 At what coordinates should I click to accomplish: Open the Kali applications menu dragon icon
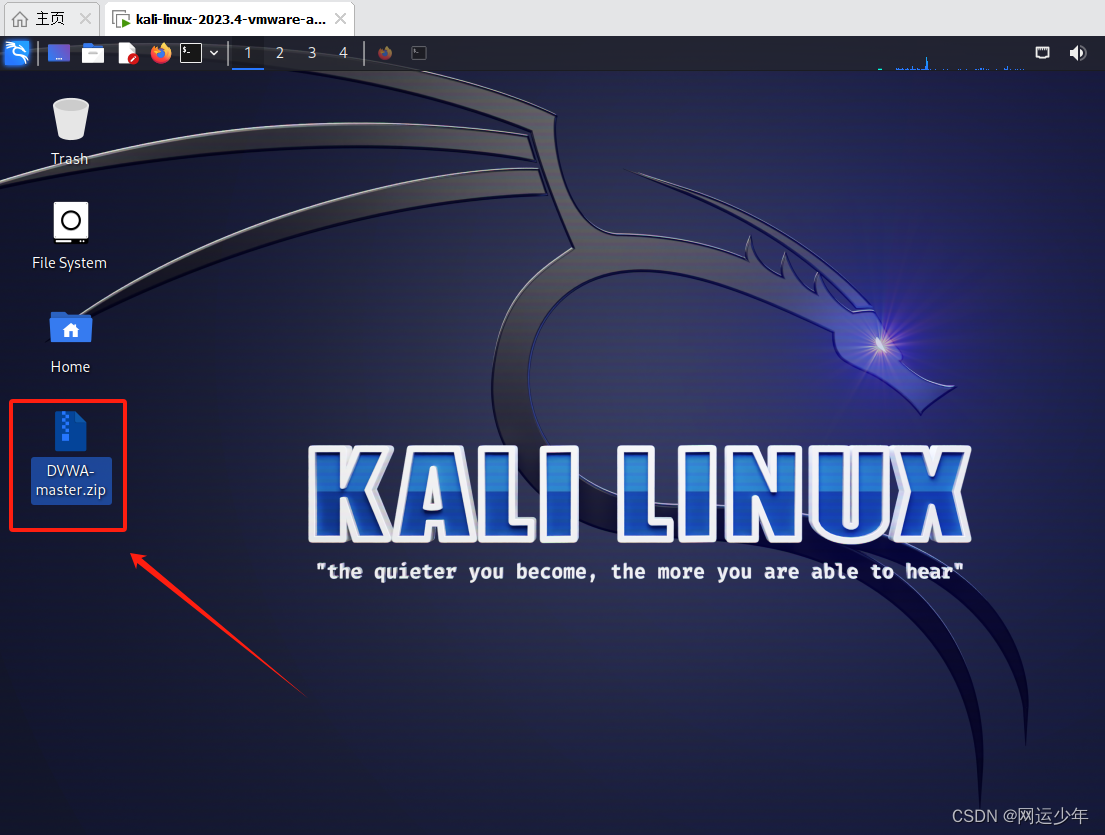pyautogui.click(x=17, y=53)
